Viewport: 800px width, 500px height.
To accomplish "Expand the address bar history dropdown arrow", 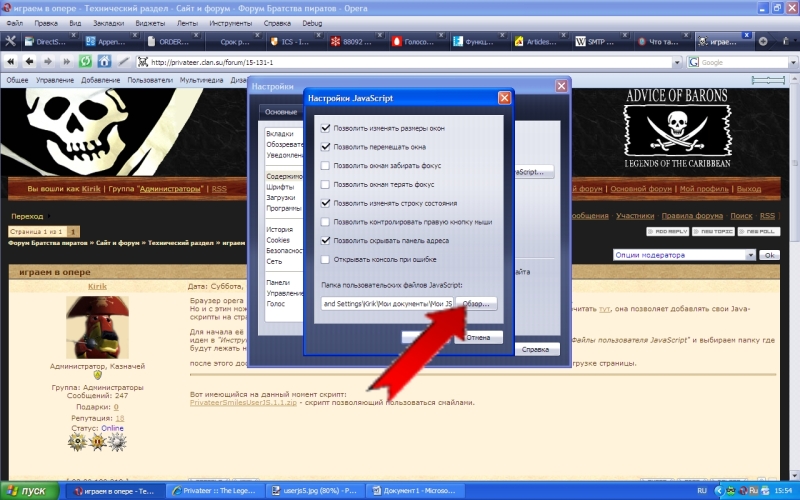I will pos(677,63).
